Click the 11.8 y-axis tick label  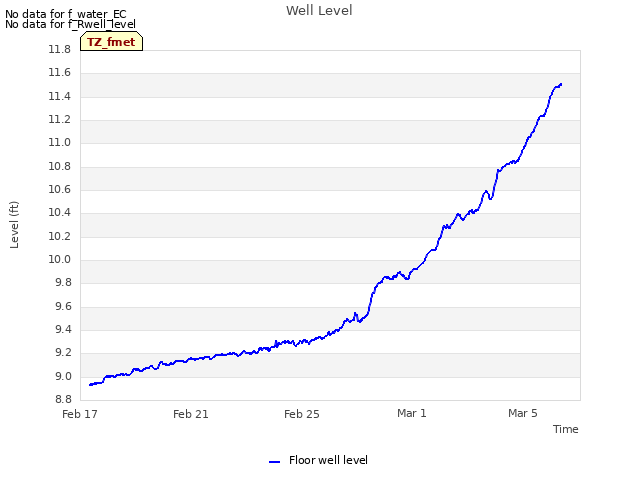point(60,49)
